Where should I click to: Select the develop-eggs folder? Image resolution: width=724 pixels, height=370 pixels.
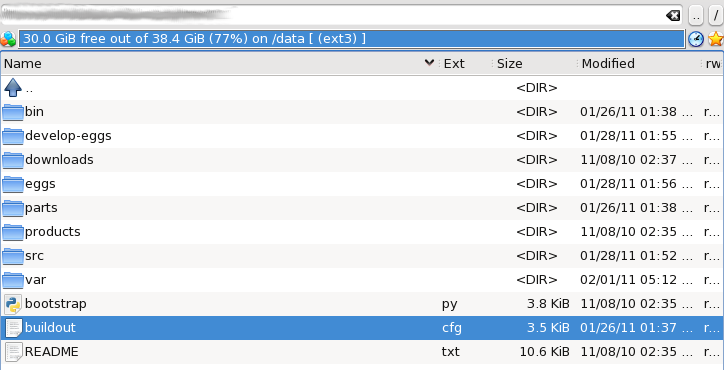pos(362,136)
